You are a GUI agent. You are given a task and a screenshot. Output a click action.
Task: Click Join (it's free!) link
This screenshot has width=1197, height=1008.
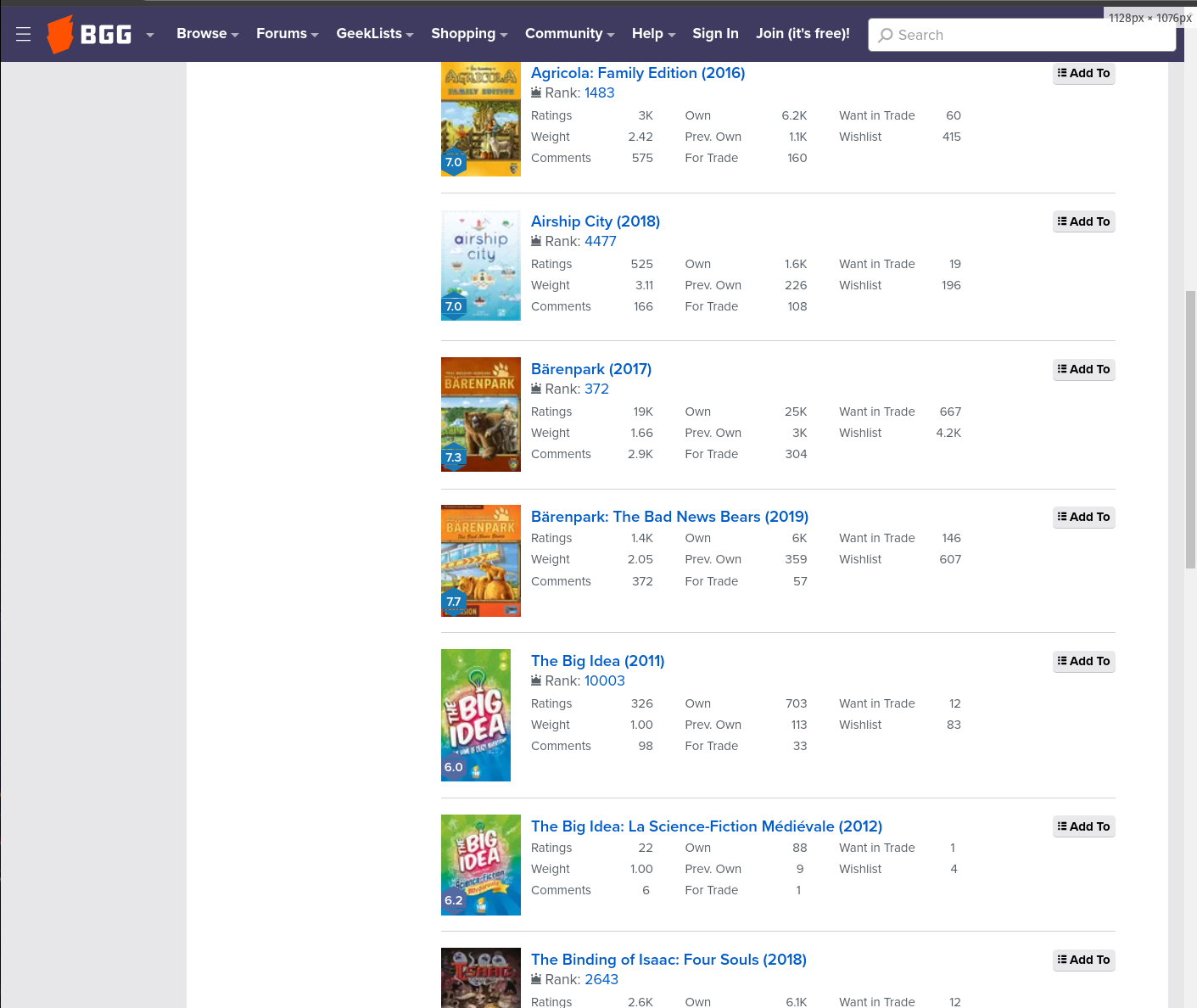tap(803, 34)
